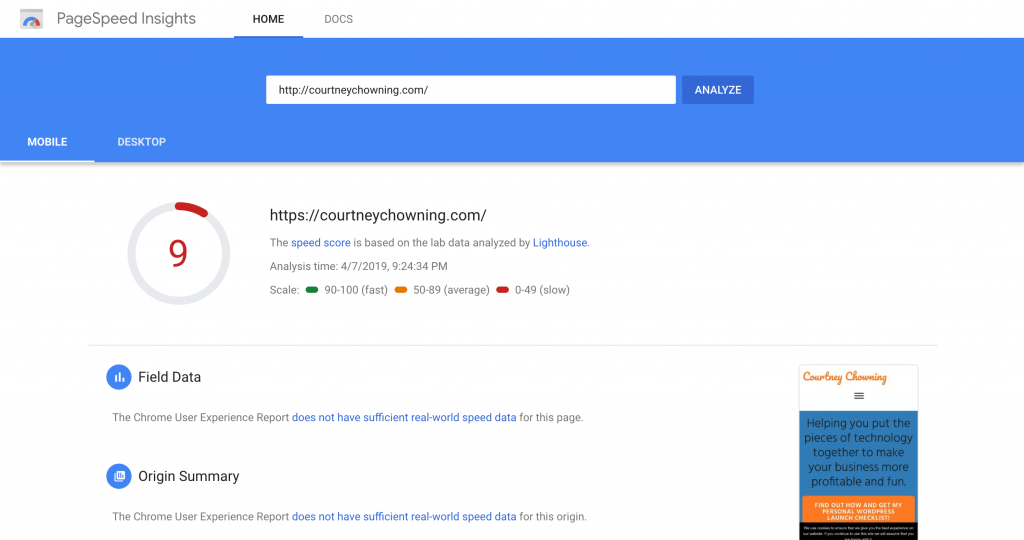Image resolution: width=1024 pixels, height=540 pixels.
Task: Click the blue hero text in preview
Action: coord(858,452)
